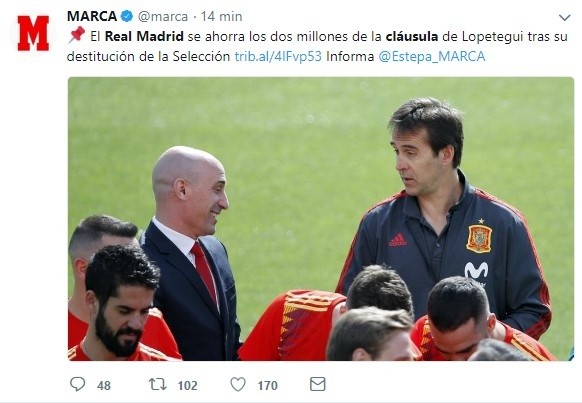Reply using the speech bubble icon
The image size is (582, 403).
[78, 384]
